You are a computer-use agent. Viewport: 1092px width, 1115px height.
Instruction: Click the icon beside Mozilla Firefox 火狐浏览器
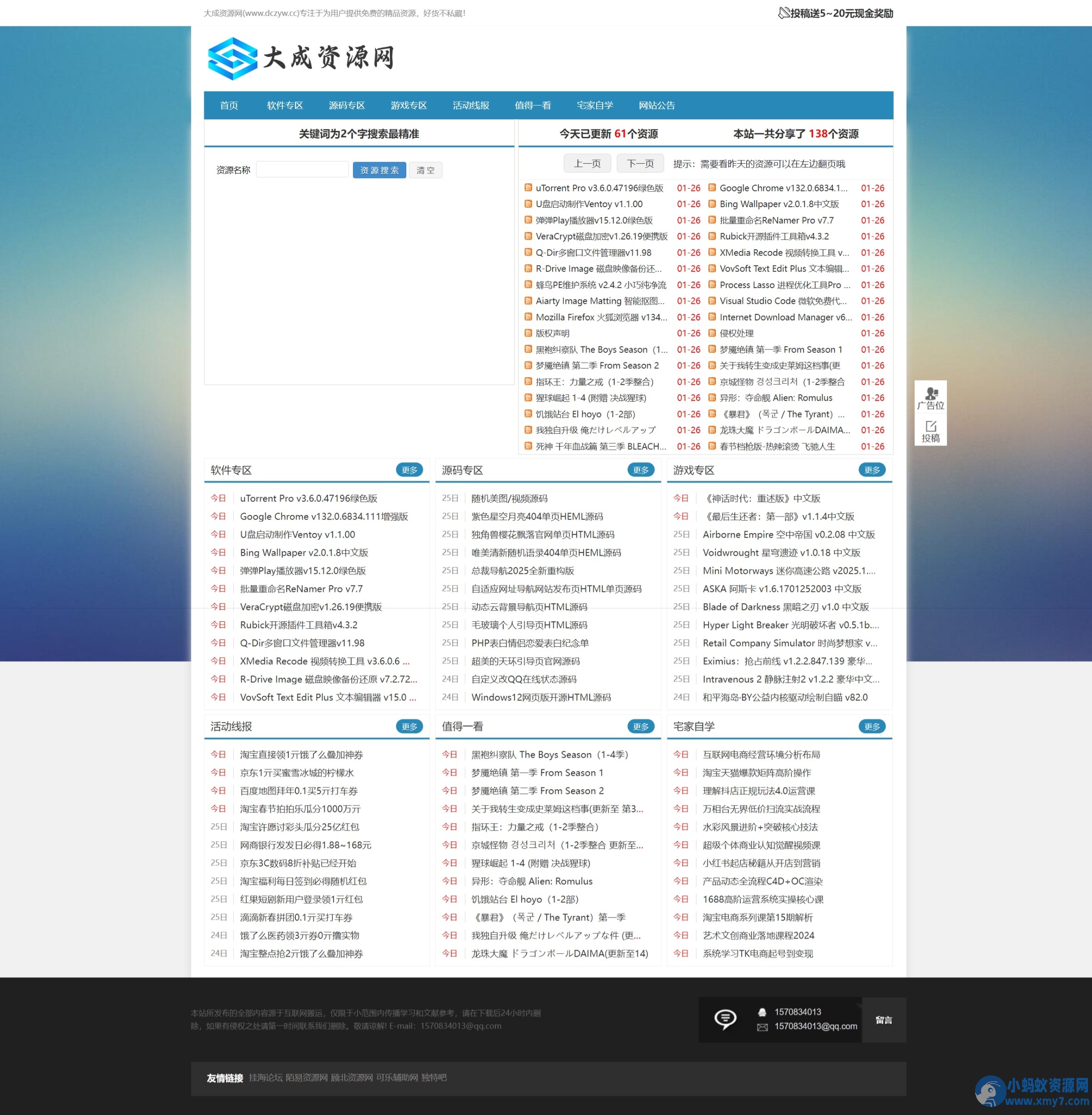528,317
